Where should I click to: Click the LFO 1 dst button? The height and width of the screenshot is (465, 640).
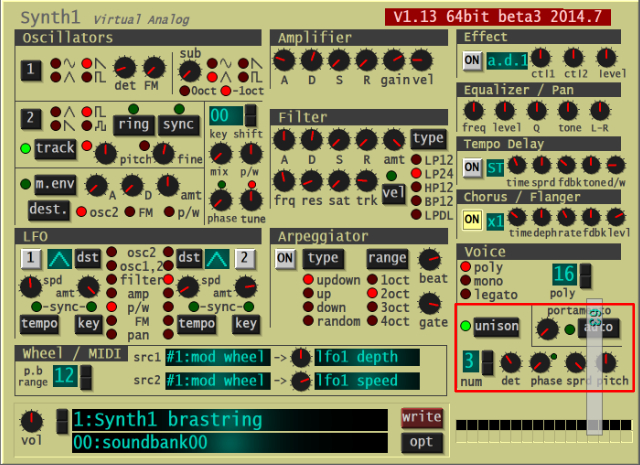(x=88, y=258)
